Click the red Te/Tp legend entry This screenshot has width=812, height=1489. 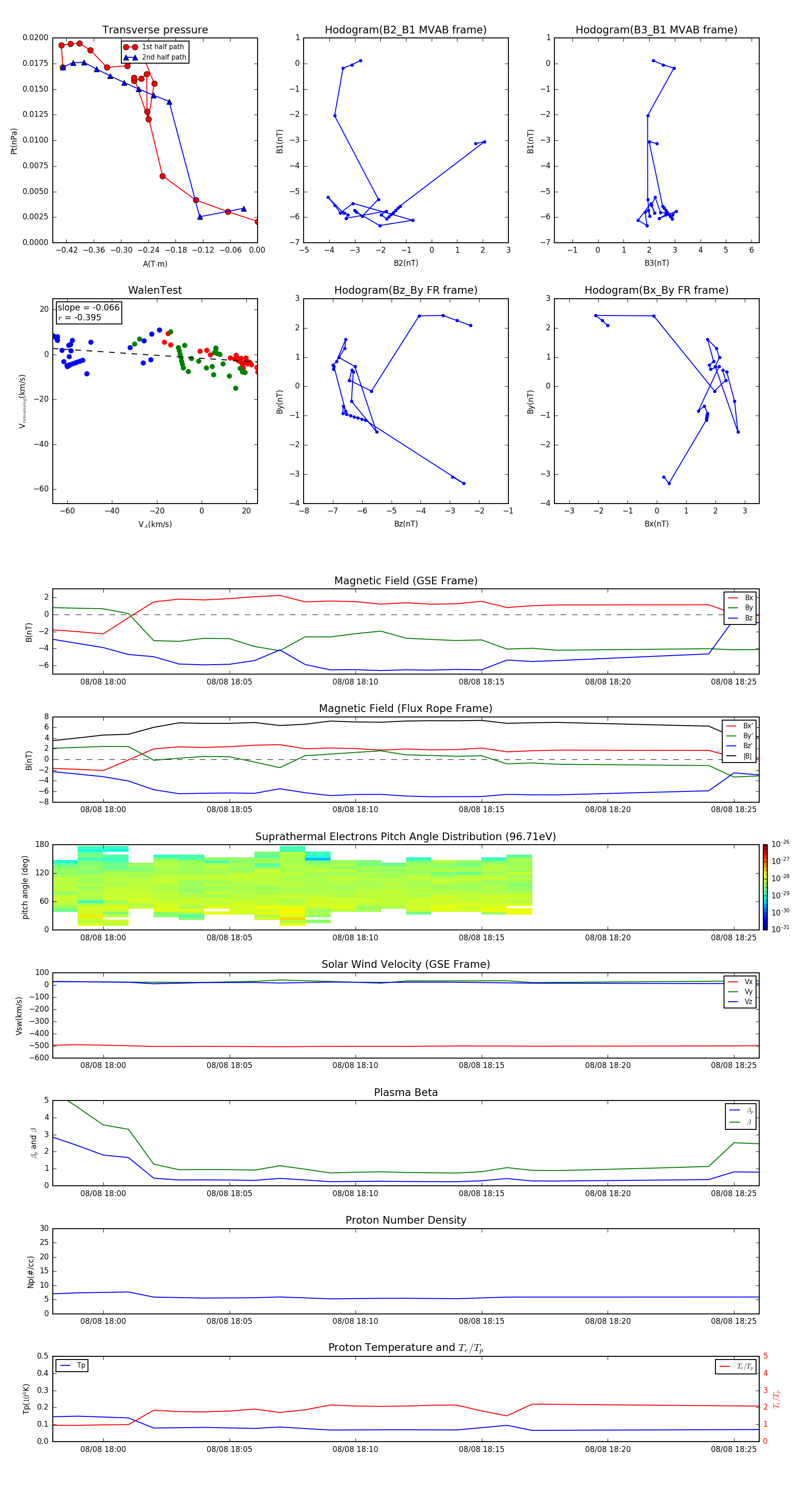[736, 1366]
